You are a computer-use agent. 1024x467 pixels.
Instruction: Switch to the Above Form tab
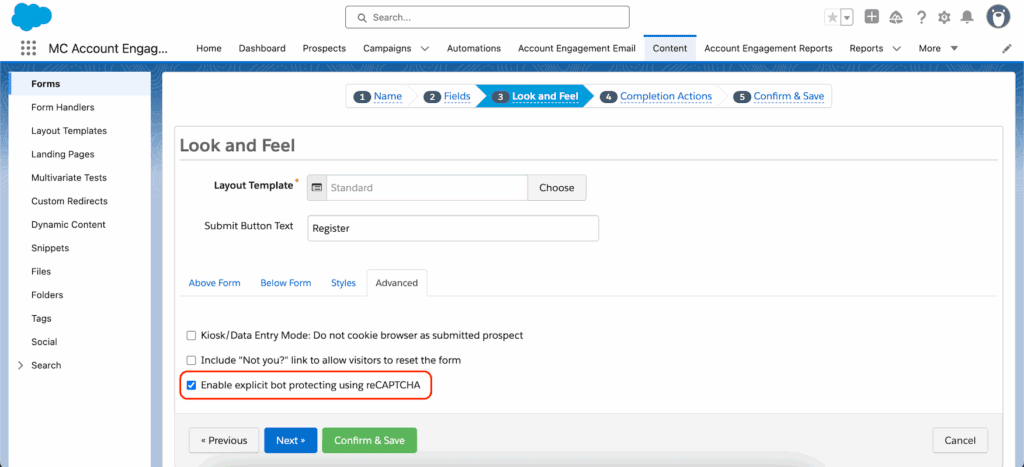coord(214,283)
